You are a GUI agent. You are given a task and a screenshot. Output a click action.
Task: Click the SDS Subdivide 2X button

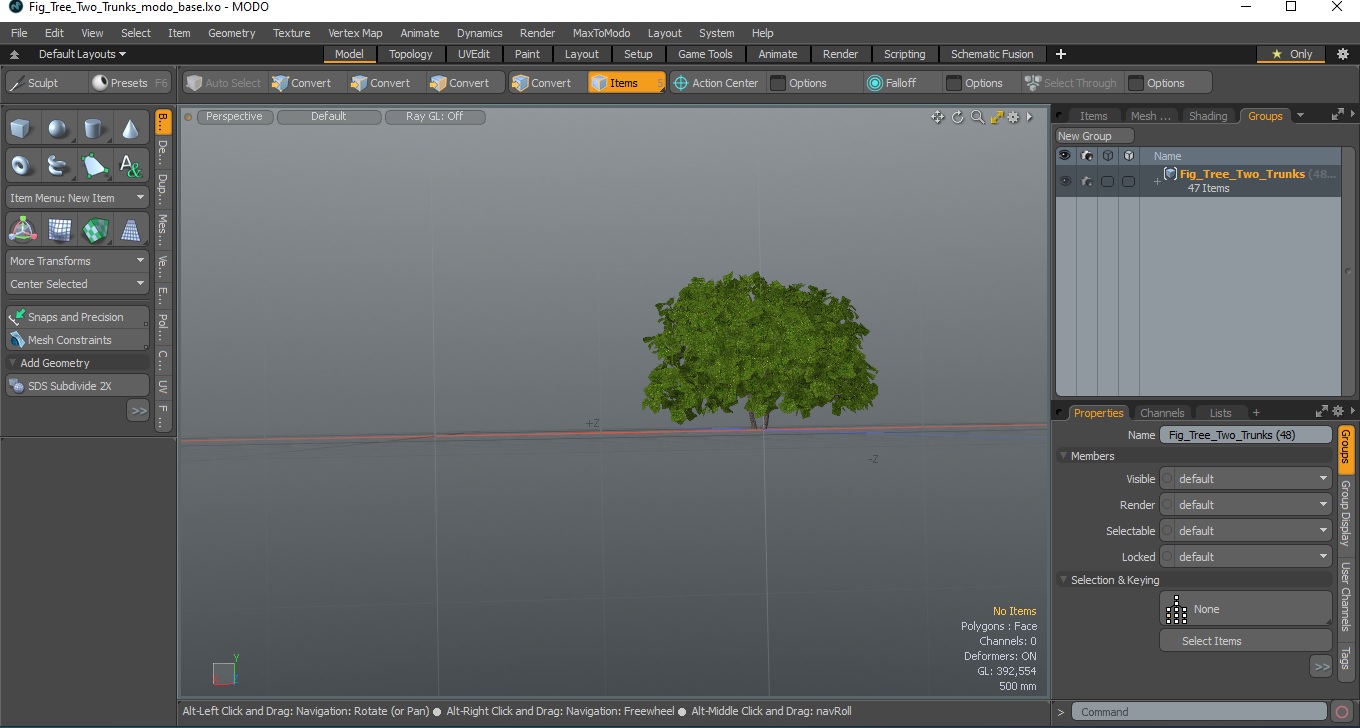coord(77,386)
